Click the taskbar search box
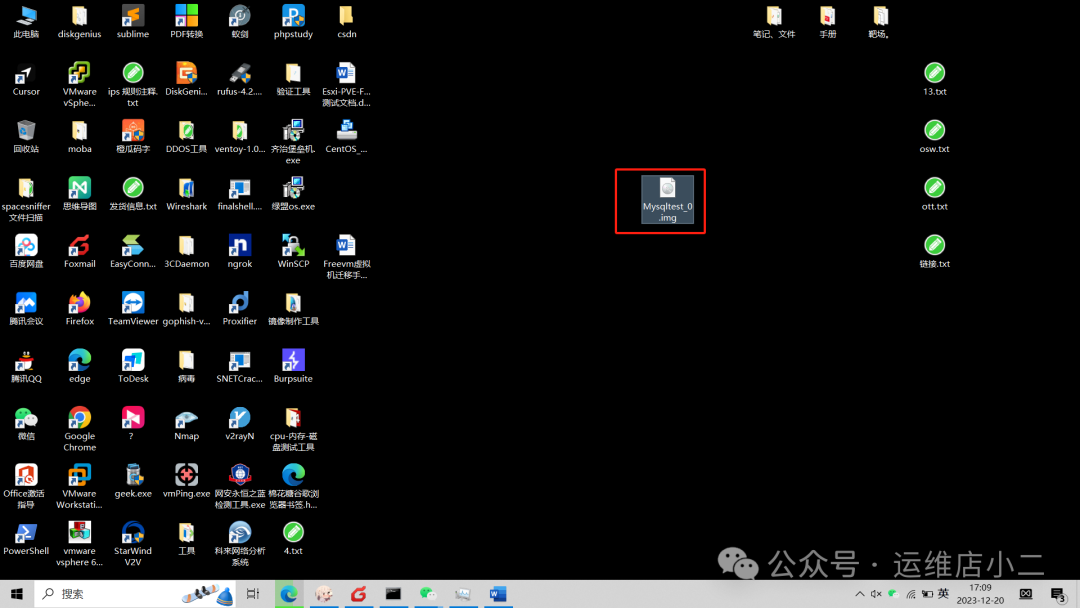 click(134, 594)
